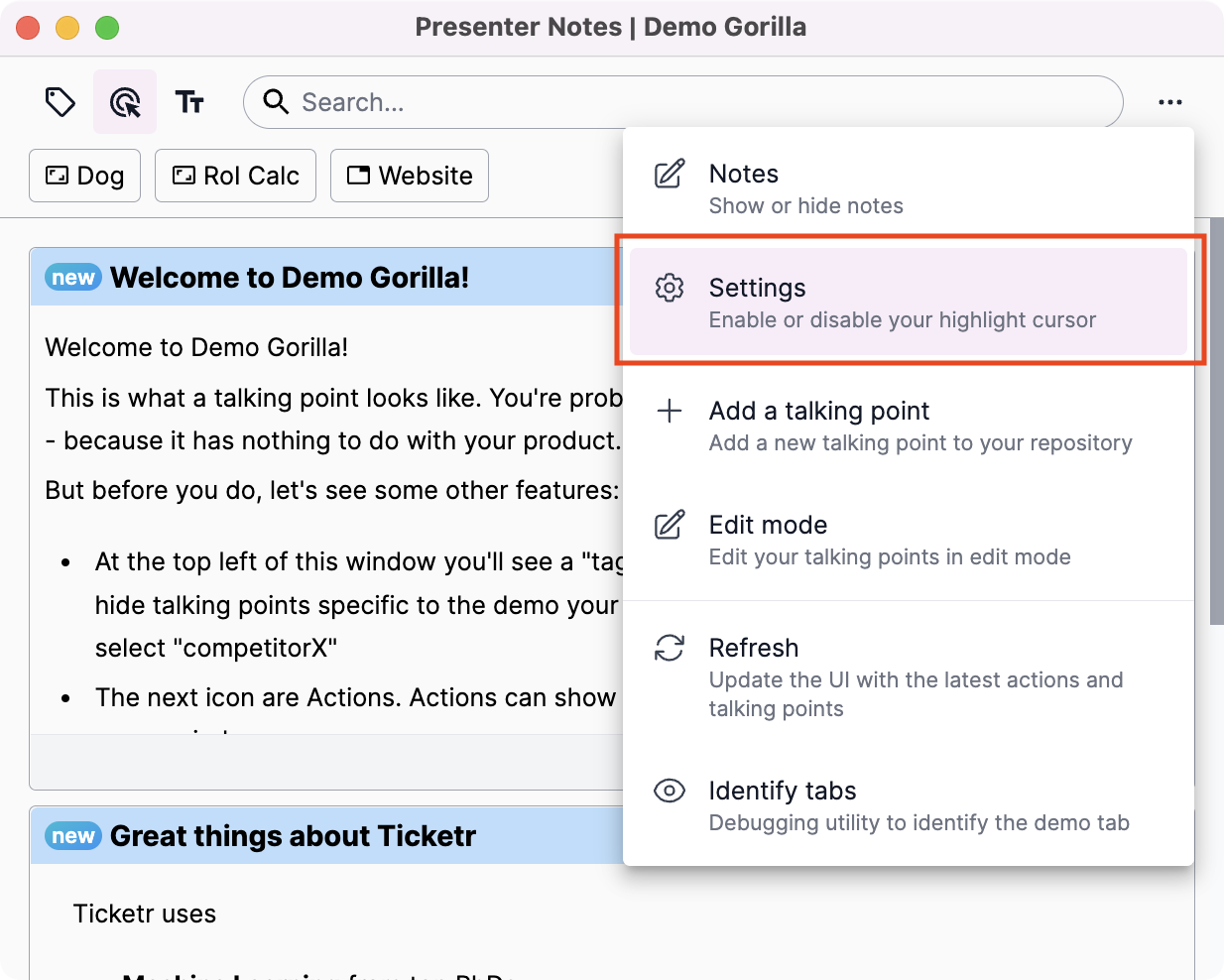Type in the Search field

coord(694,102)
